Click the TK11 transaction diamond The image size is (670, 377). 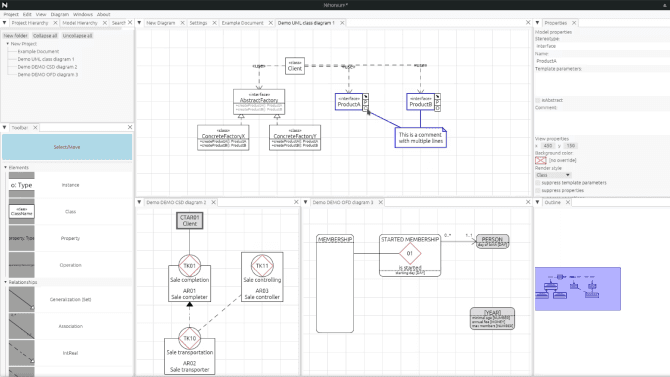click(x=262, y=266)
